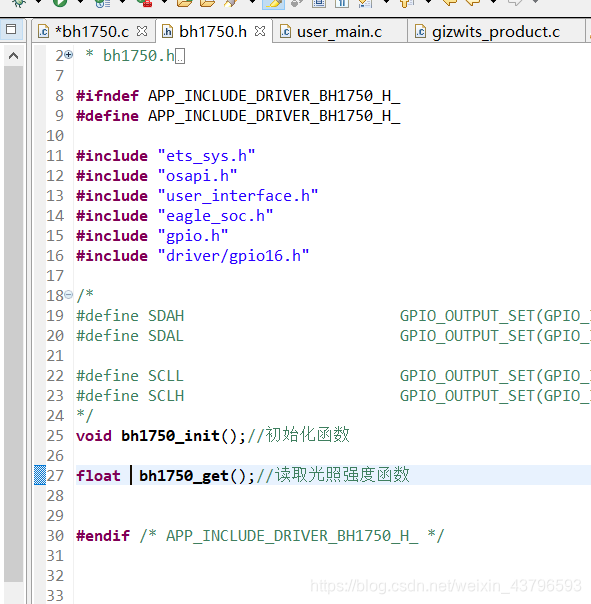This screenshot has width=591, height=604.
Task: Select the bh1750.h editor tab
Action: coord(213,32)
